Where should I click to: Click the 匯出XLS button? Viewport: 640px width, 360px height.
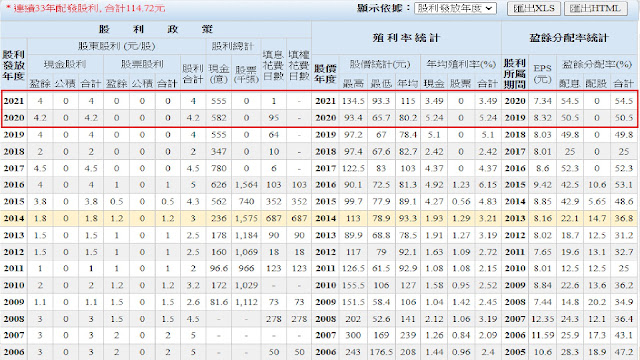(x=533, y=8)
